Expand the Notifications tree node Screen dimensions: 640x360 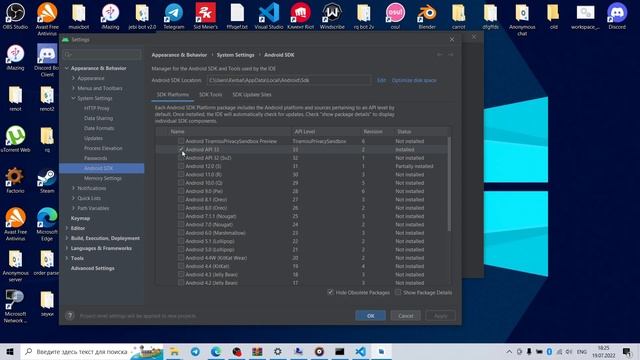[73, 188]
